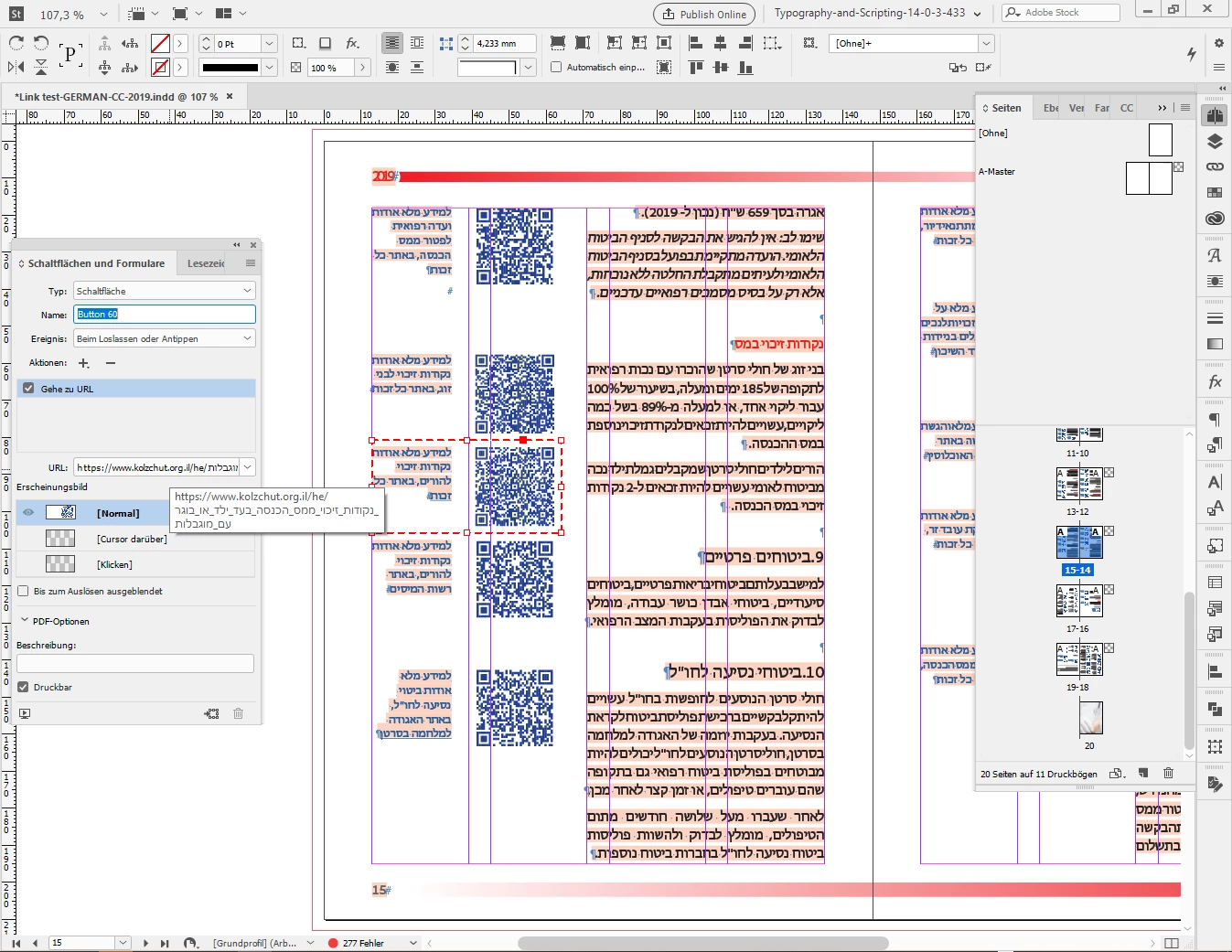Go to next page arrow in status bar
1232x952 pixels.
pyautogui.click(x=145, y=943)
